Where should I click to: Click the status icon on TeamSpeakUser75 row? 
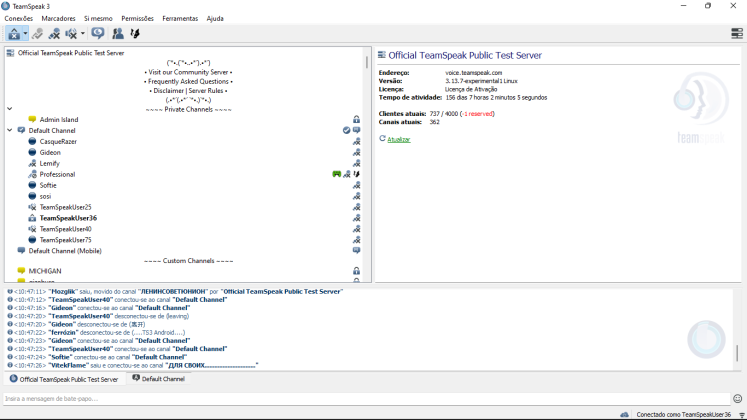356,240
